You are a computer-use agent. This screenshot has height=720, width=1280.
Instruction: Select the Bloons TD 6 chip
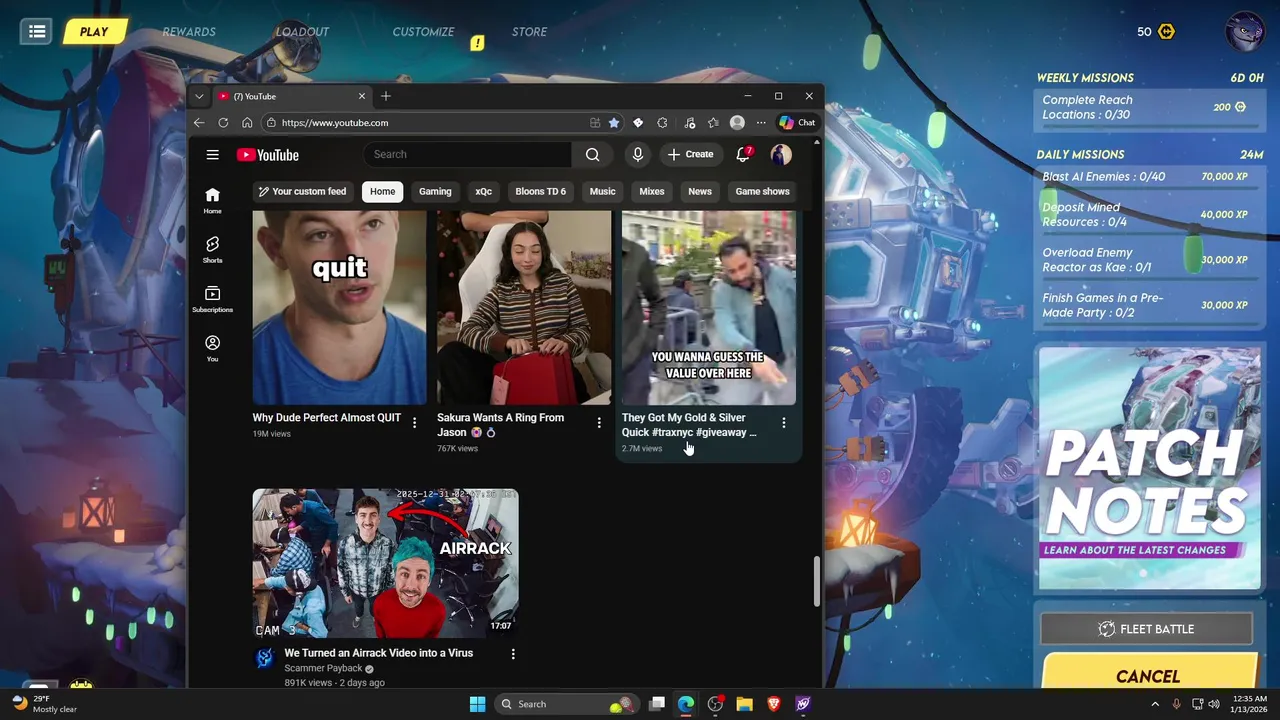pyautogui.click(x=540, y=191)
